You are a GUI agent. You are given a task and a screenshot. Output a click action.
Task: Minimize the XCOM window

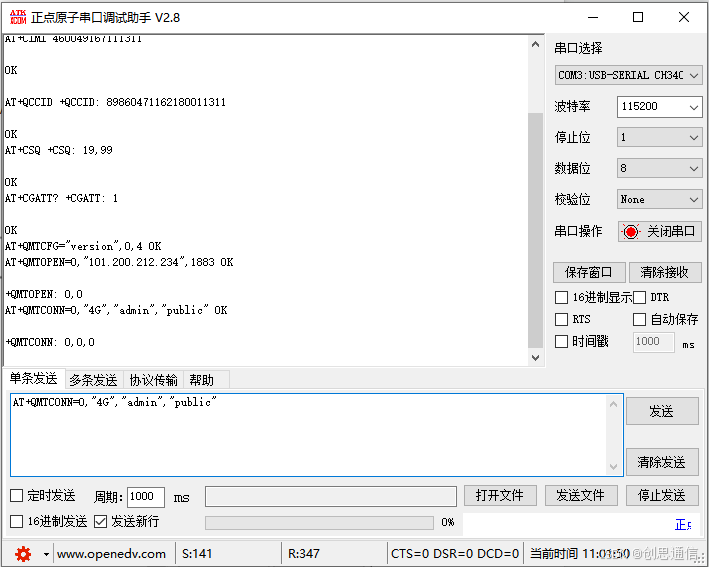593,17
